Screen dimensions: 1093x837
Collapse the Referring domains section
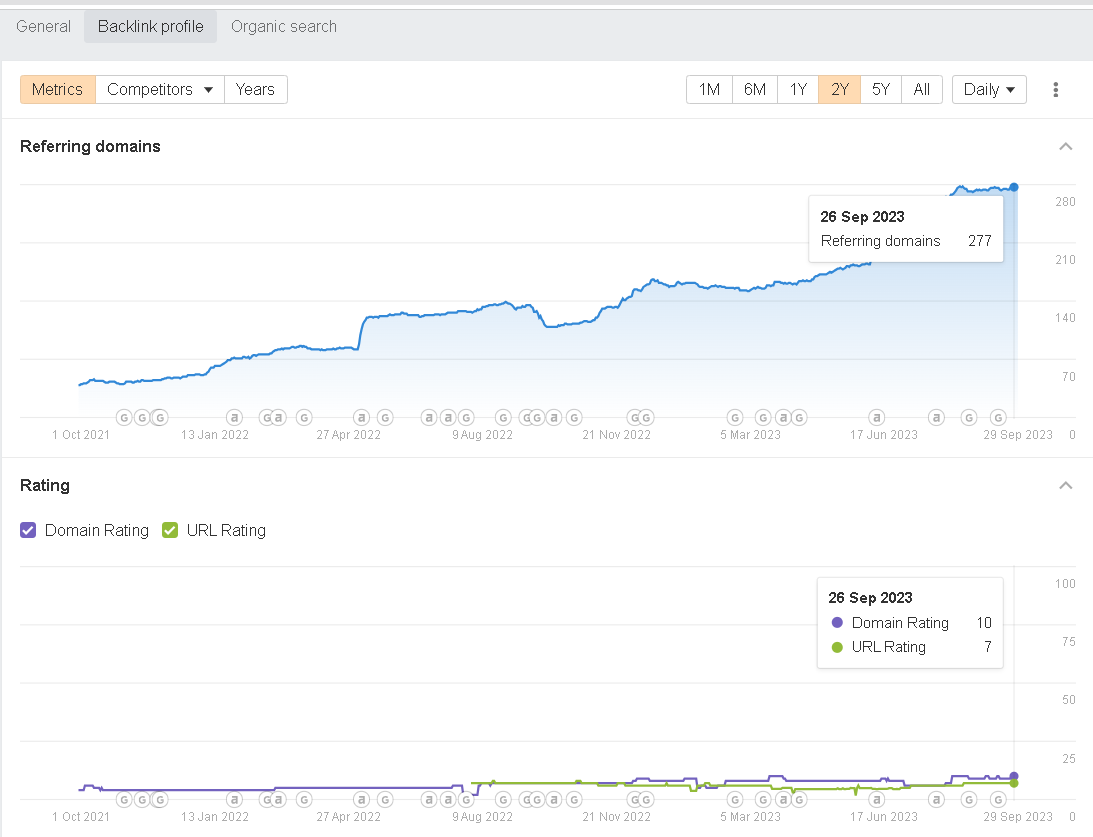pyautogui.click(x=1065, y=147)
